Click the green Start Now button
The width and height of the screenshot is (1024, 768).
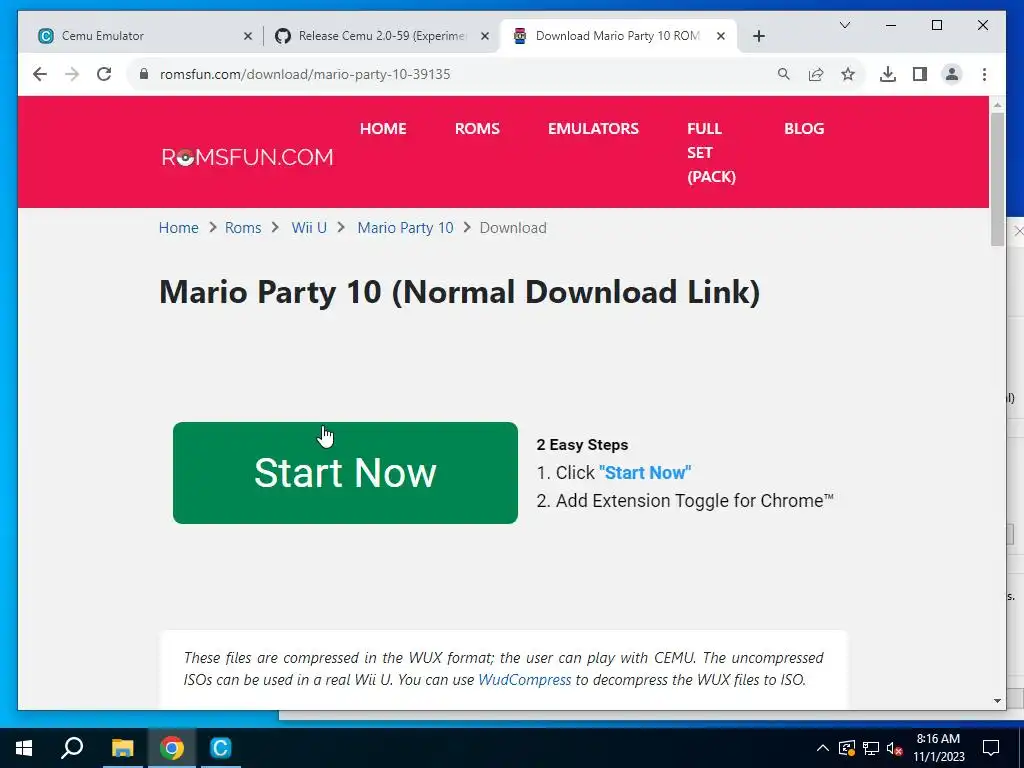click(x=345, y=473)
